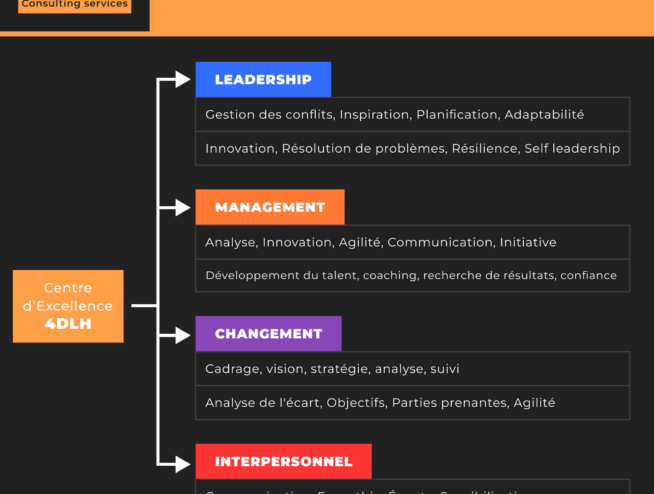Screen dimensions: 654x494
Task: Click the purple CHANGEMENT heading box
Action: pyautogui.click(x=269, y=334)
